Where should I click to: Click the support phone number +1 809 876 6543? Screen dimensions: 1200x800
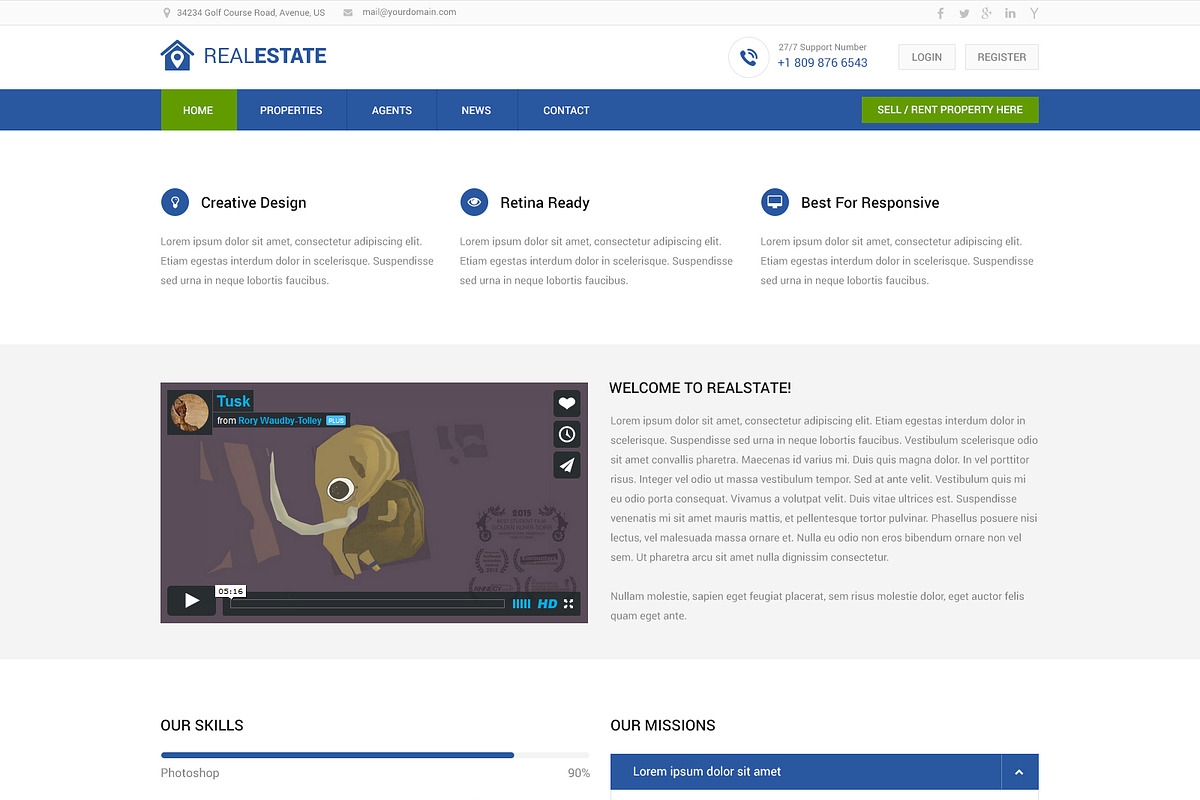(822, 63)
